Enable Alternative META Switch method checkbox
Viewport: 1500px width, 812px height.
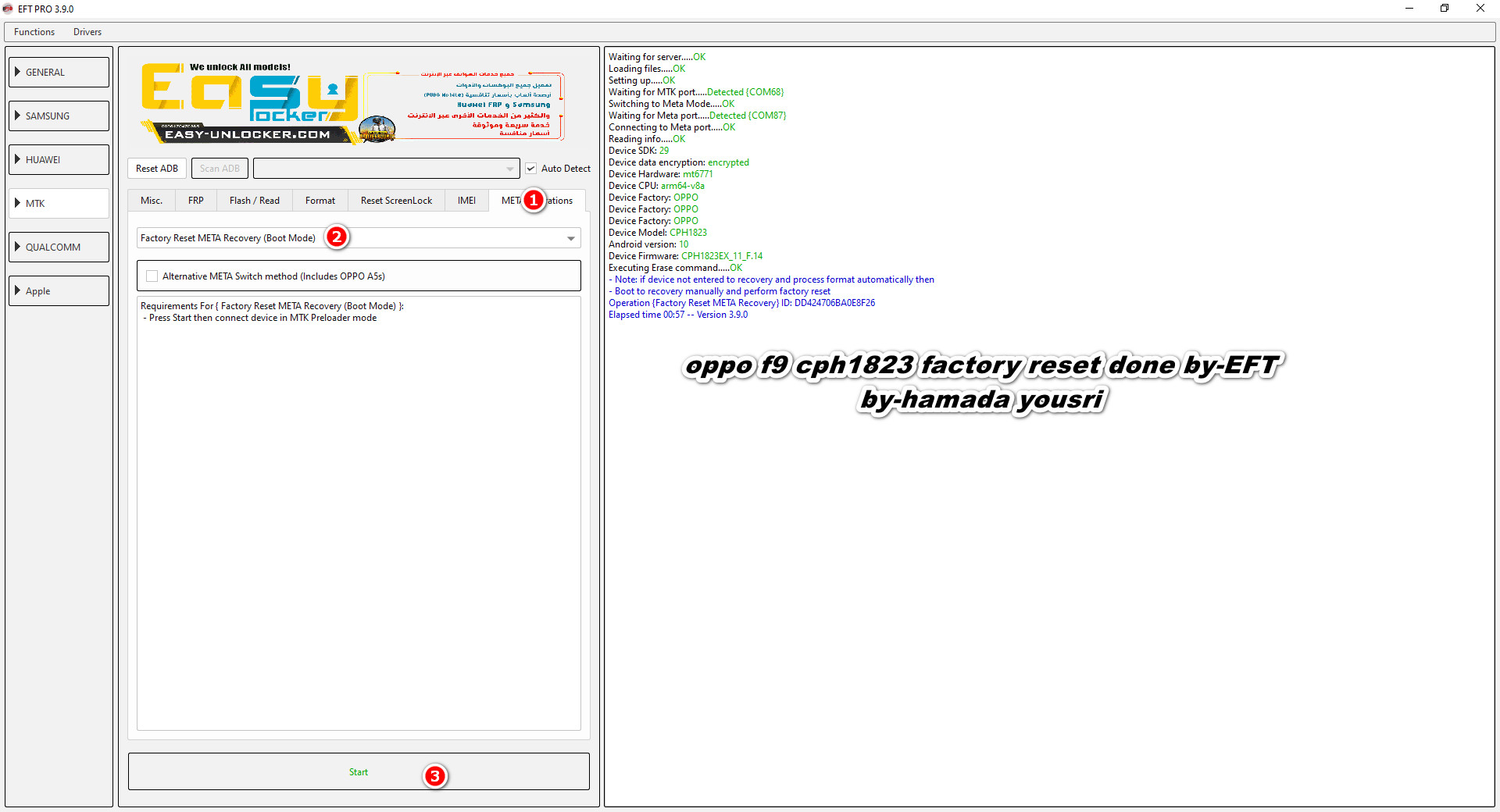[152, 276]
